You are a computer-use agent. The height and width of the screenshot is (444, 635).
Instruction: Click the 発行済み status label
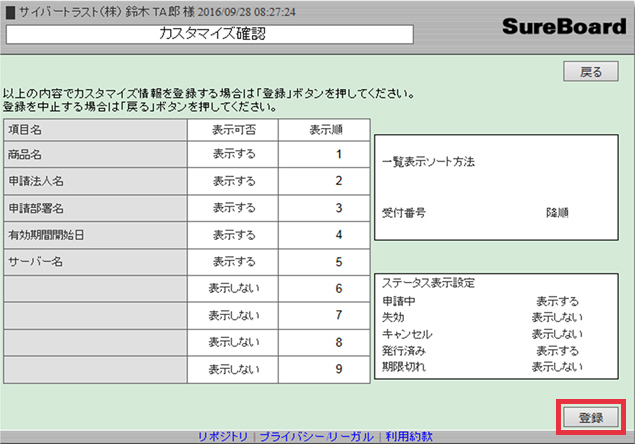tap(401, 351)
